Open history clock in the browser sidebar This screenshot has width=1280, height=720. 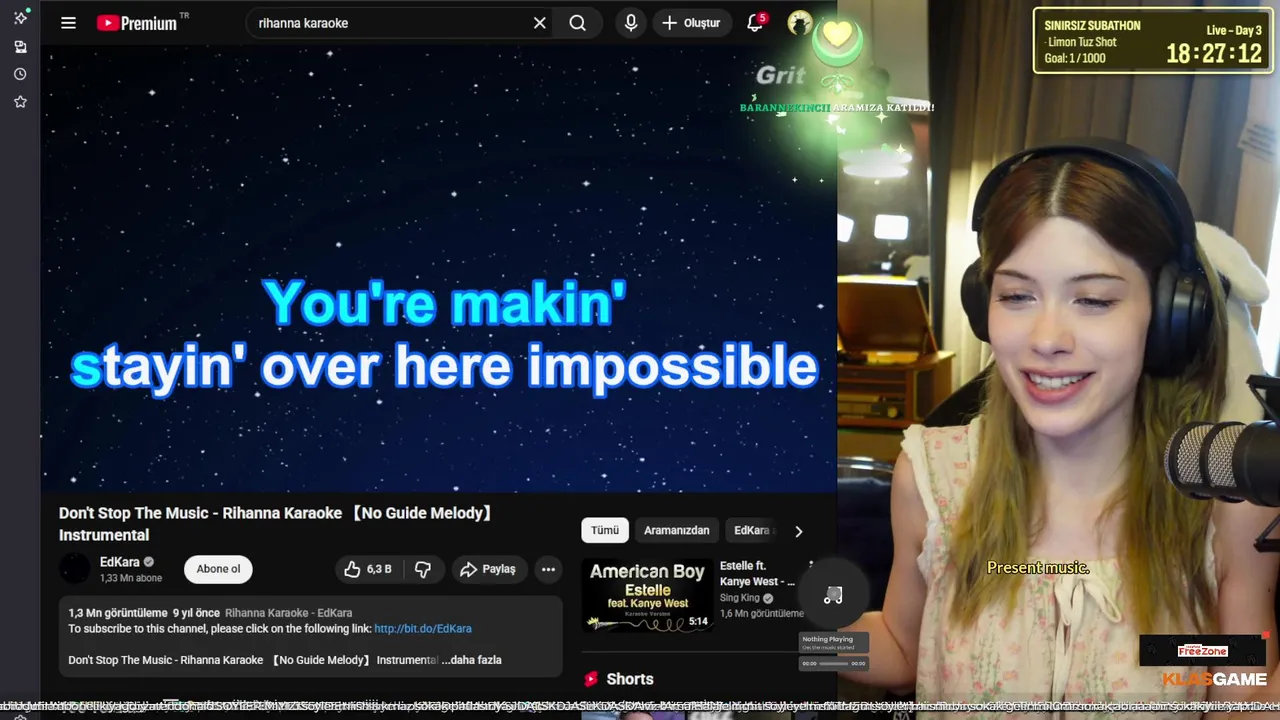click(20, 74)
